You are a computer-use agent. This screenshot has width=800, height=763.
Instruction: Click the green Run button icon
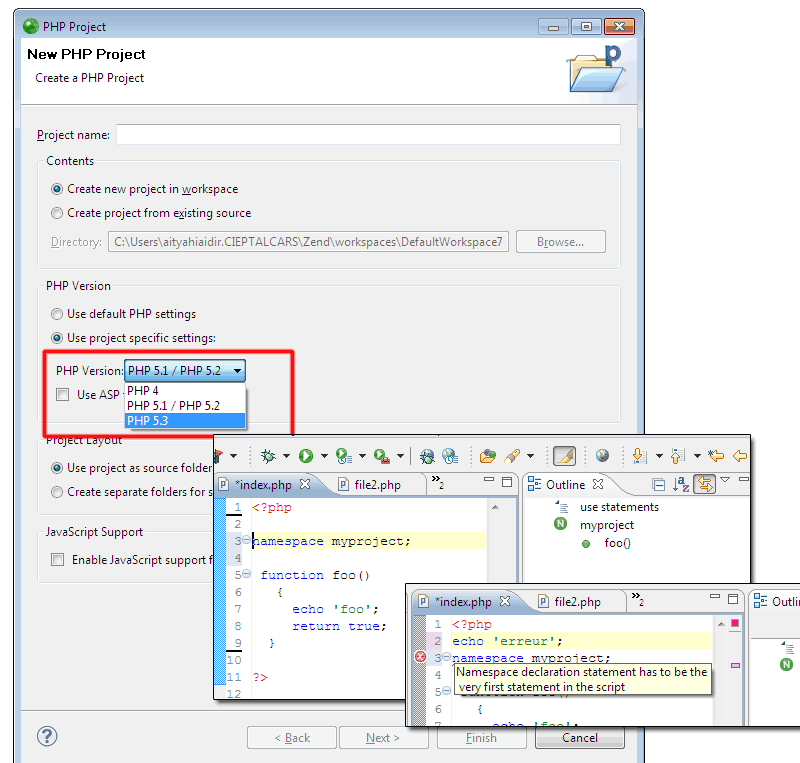pos(305,456)
